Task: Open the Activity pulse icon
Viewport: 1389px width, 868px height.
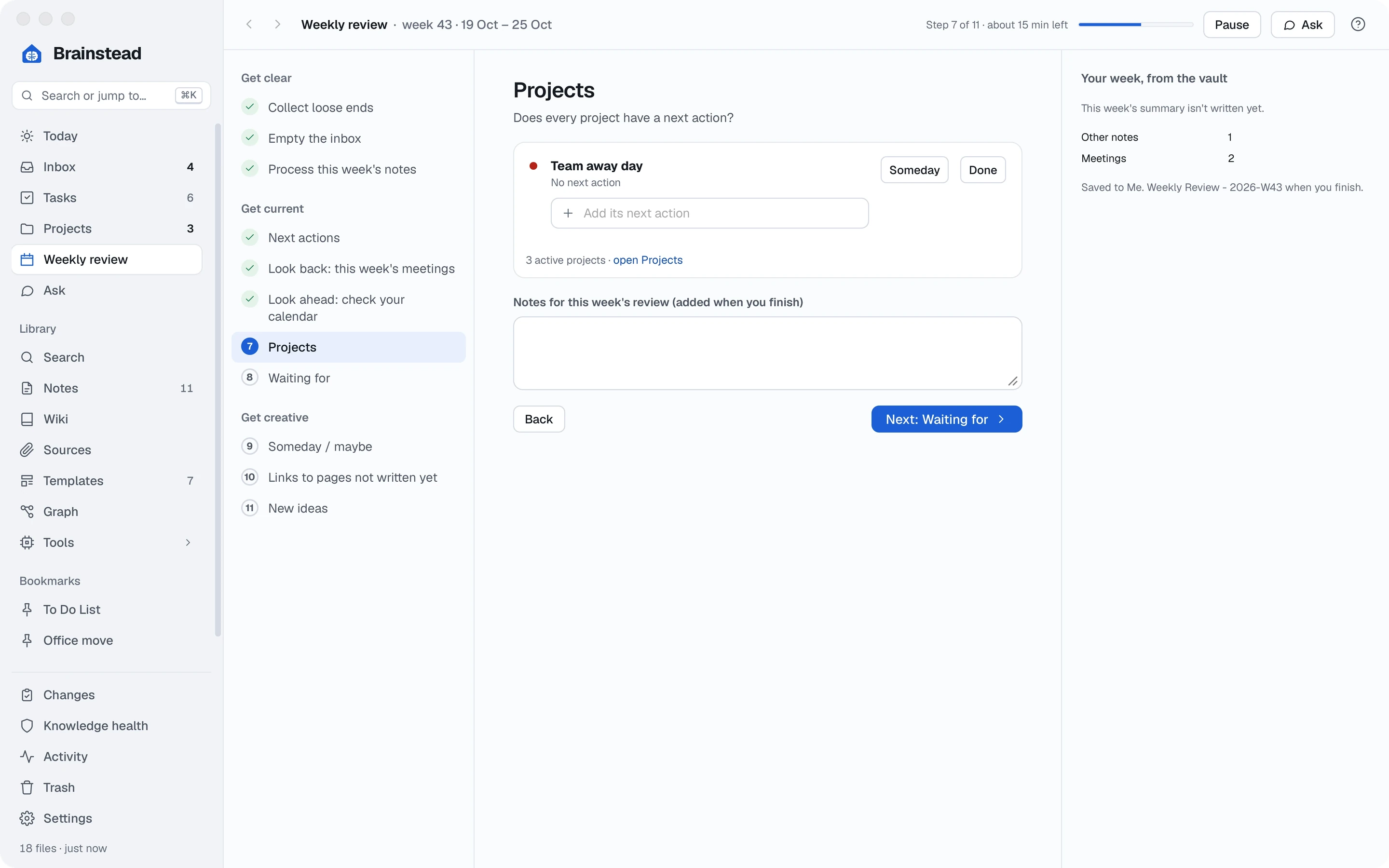Action: click(x=27, y=757)
